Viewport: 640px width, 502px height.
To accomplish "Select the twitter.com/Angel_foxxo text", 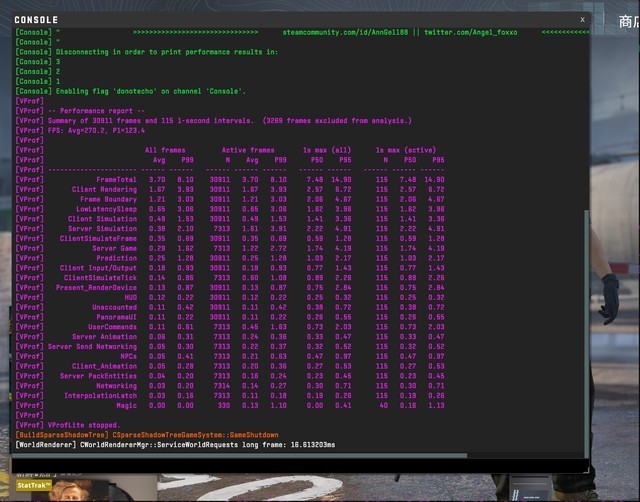I will [x=471, y=32].
